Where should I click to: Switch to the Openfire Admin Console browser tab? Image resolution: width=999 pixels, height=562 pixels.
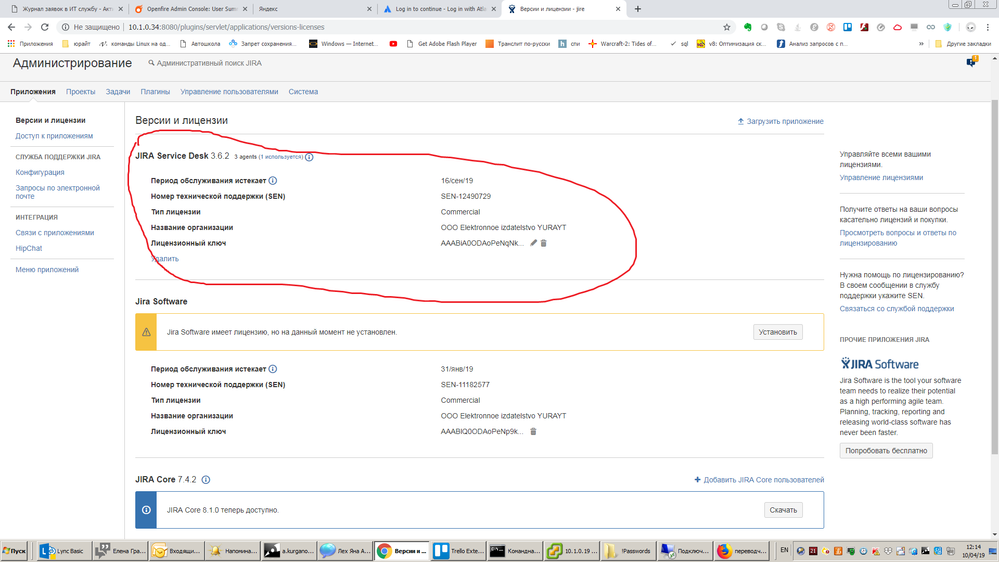click(x=189, y=9)
